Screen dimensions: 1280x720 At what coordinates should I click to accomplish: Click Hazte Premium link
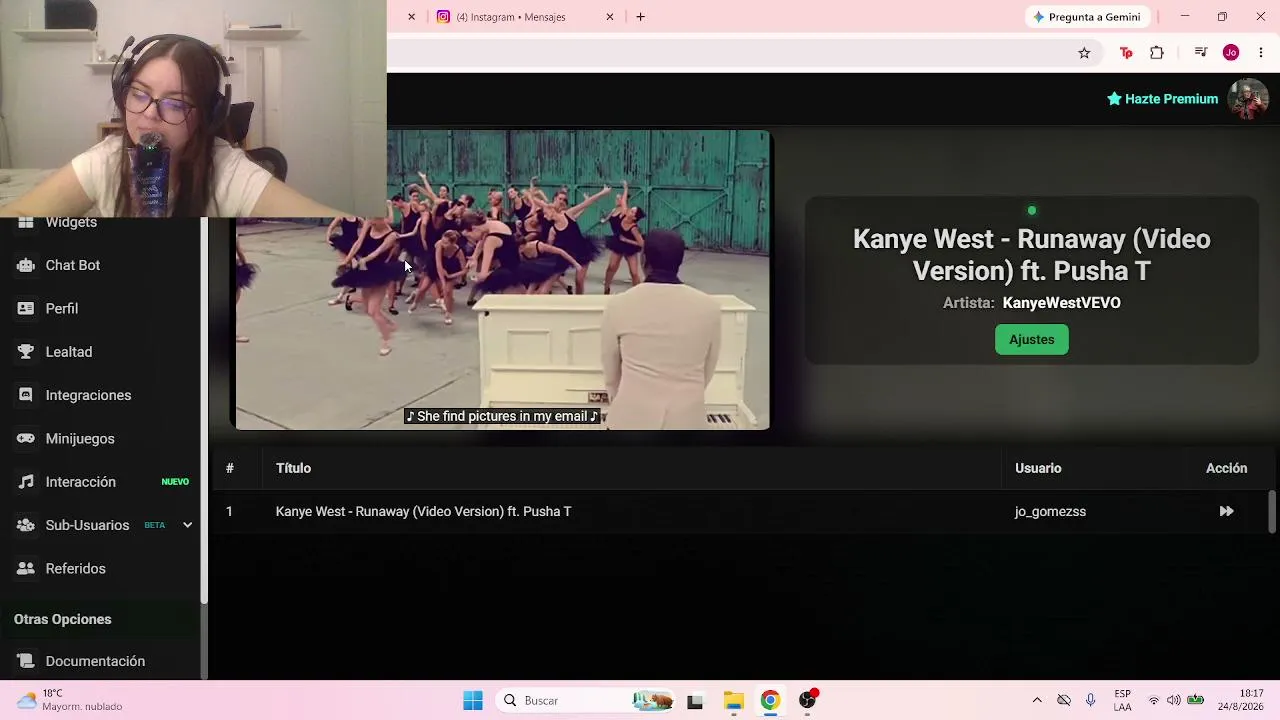(x=1162, y=99)
